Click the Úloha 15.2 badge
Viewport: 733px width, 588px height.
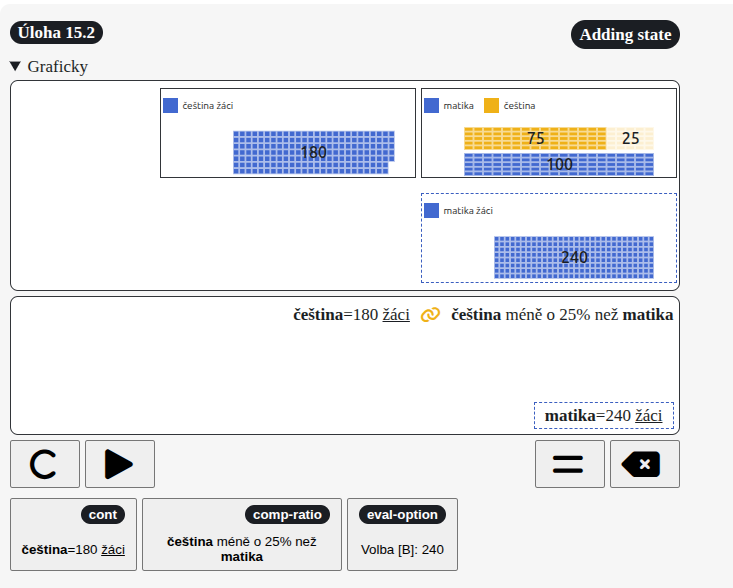pos(56,32)
